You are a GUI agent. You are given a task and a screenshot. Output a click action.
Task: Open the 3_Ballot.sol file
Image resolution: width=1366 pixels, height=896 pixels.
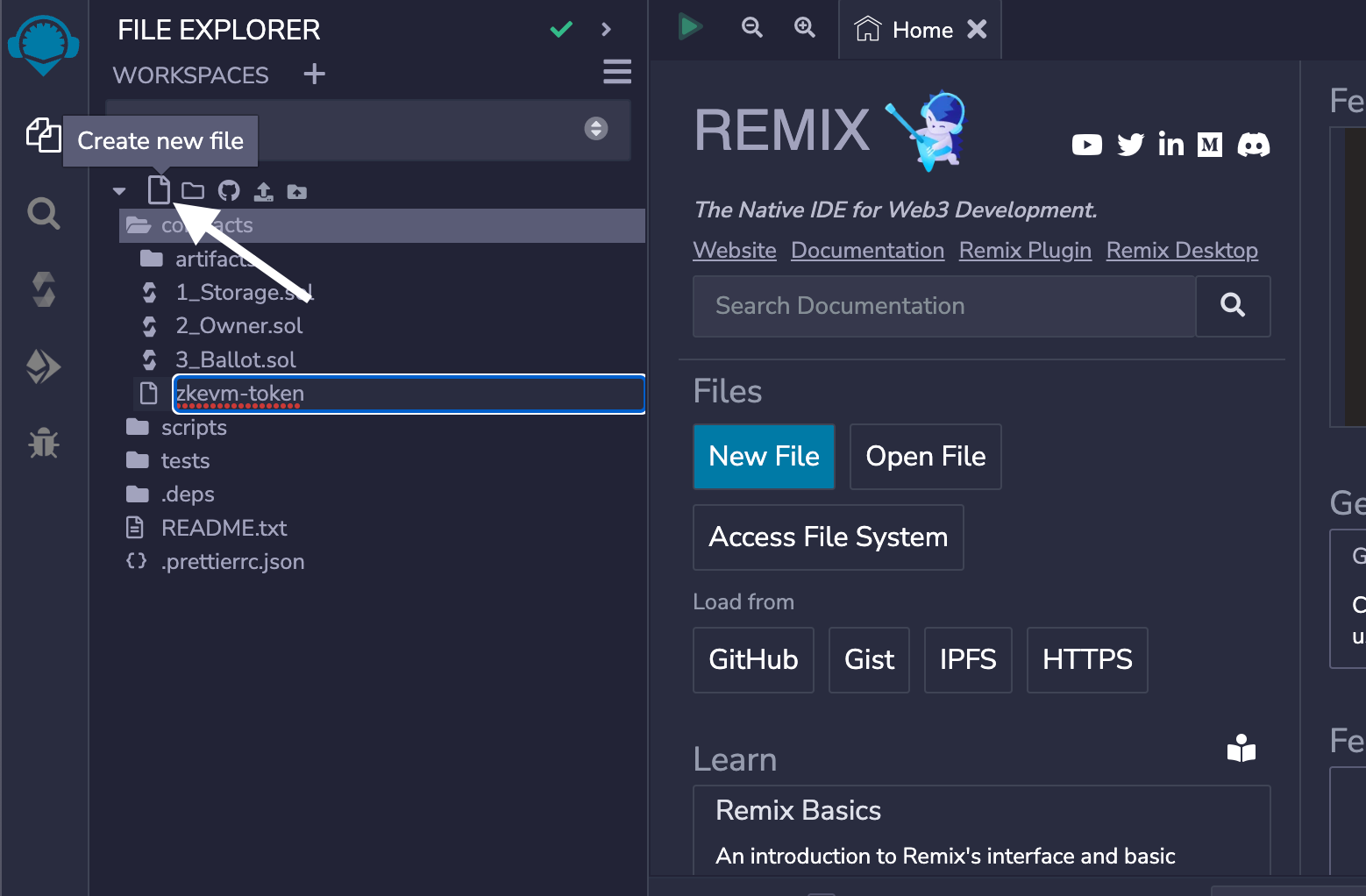click(218, 359)
